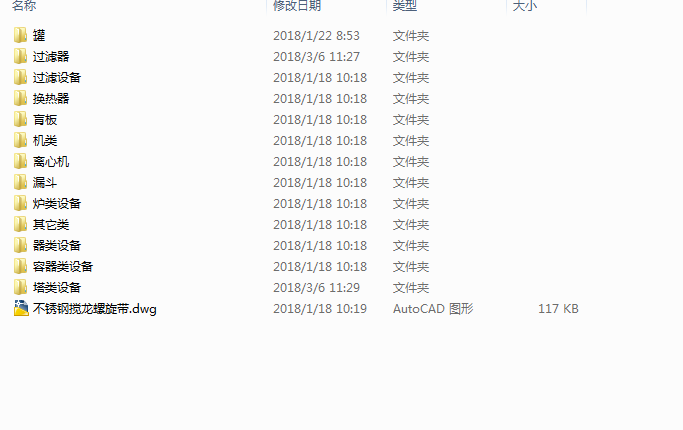Select the 不锈钢搅龙螺旋带.dwg file name
Screen dimensions: 683x430
point(95,308)
